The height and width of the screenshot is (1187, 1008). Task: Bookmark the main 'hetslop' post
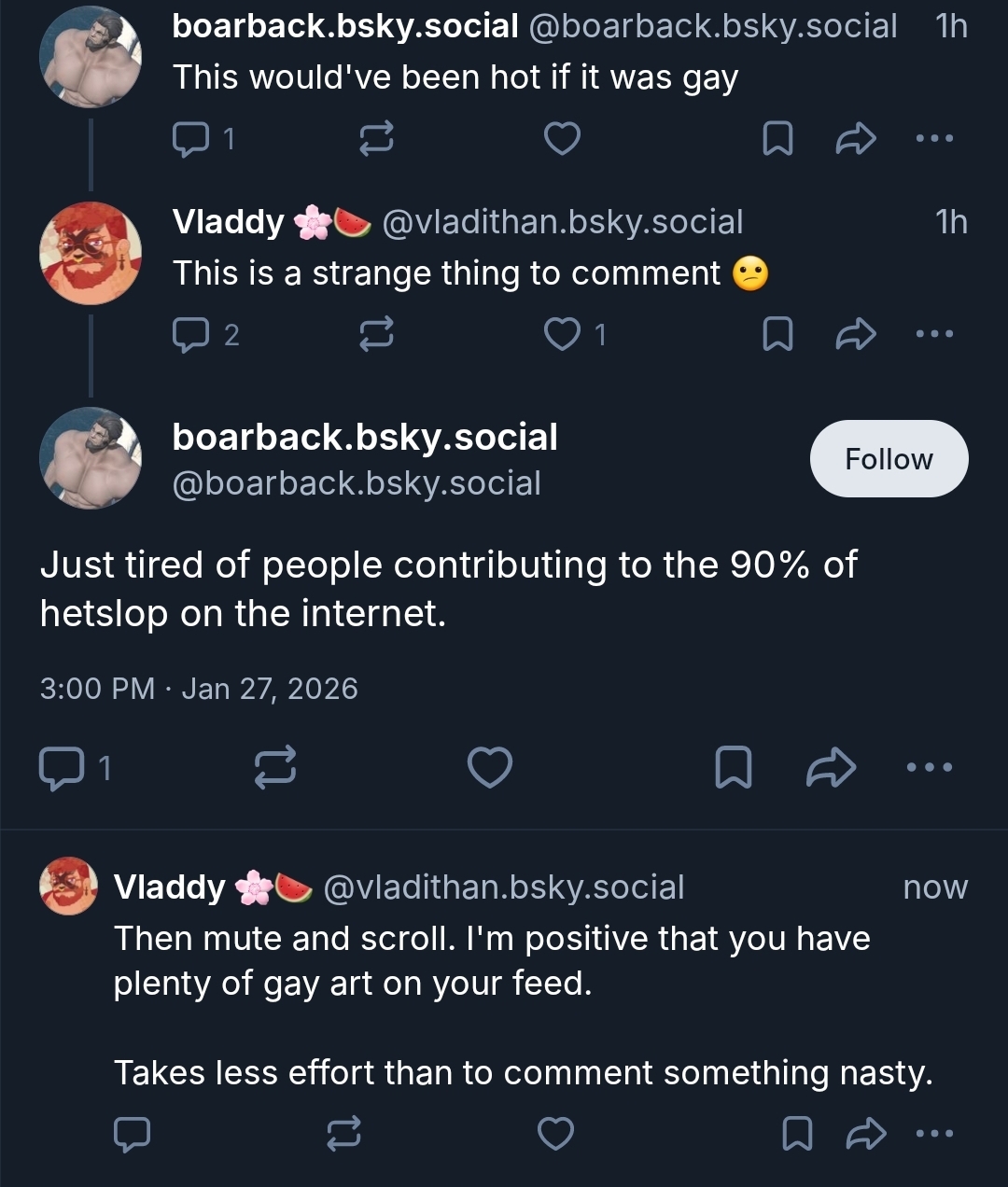pos(733,768)
